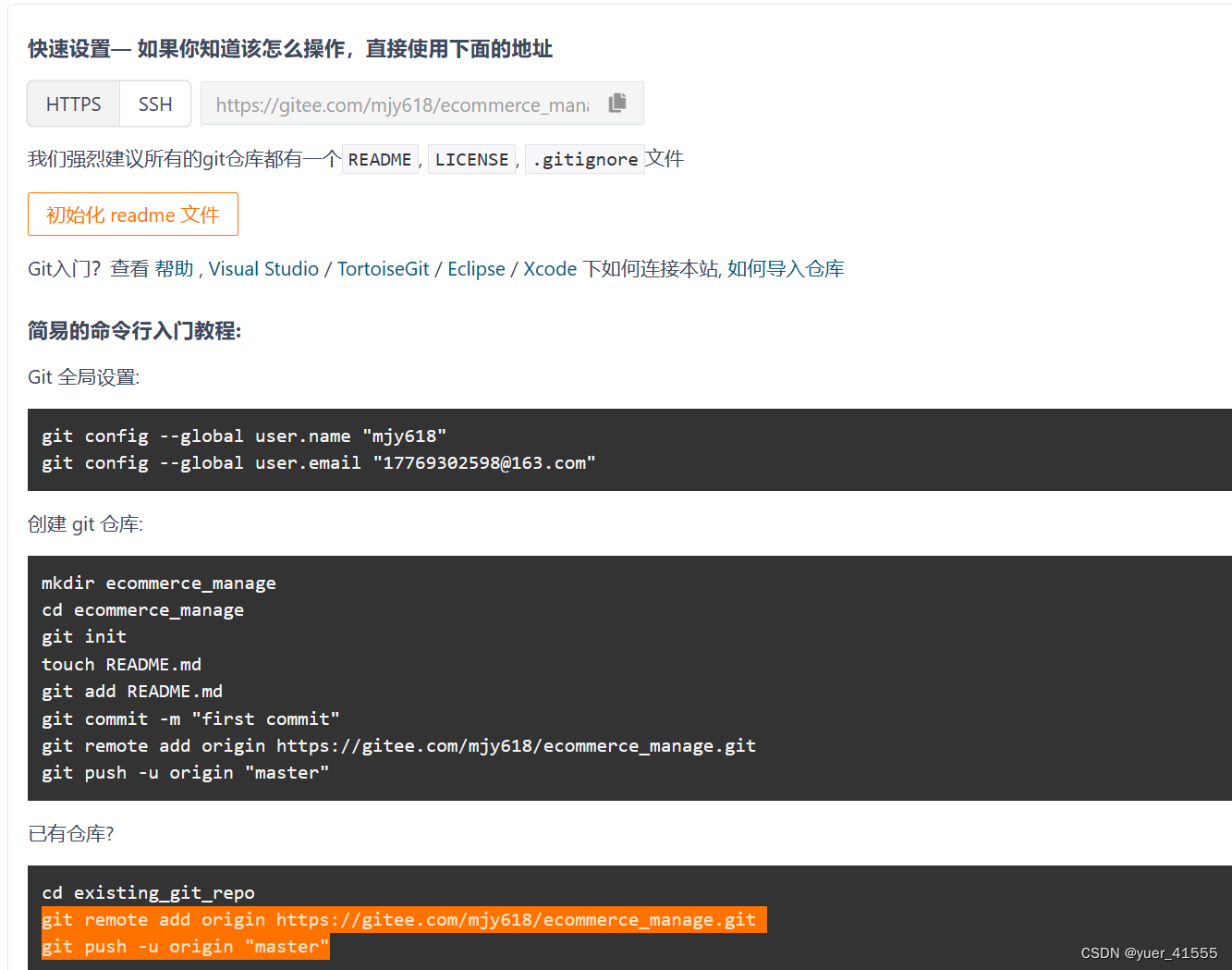The width and height of the screenshot is (1232, 970).
Task: Open the 如何导入仓库 link
Action: 786,269
